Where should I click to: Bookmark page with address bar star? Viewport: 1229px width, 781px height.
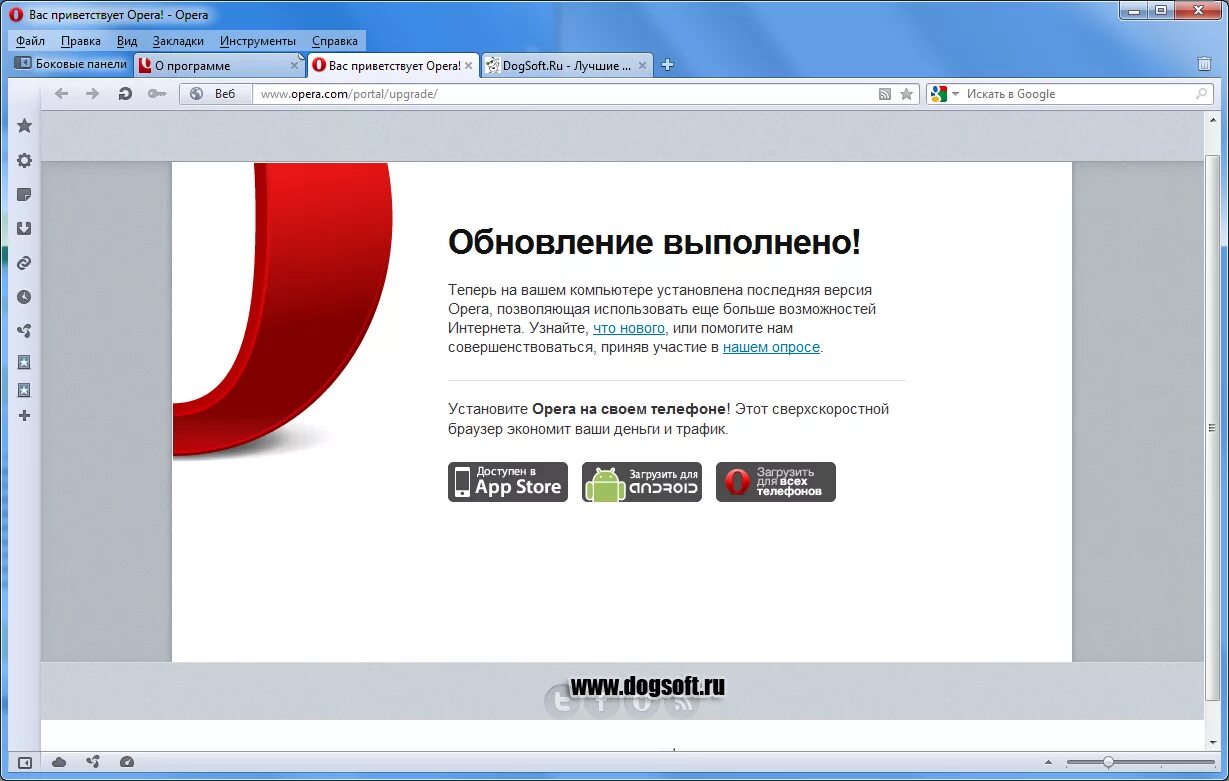[x=906, y=94]
